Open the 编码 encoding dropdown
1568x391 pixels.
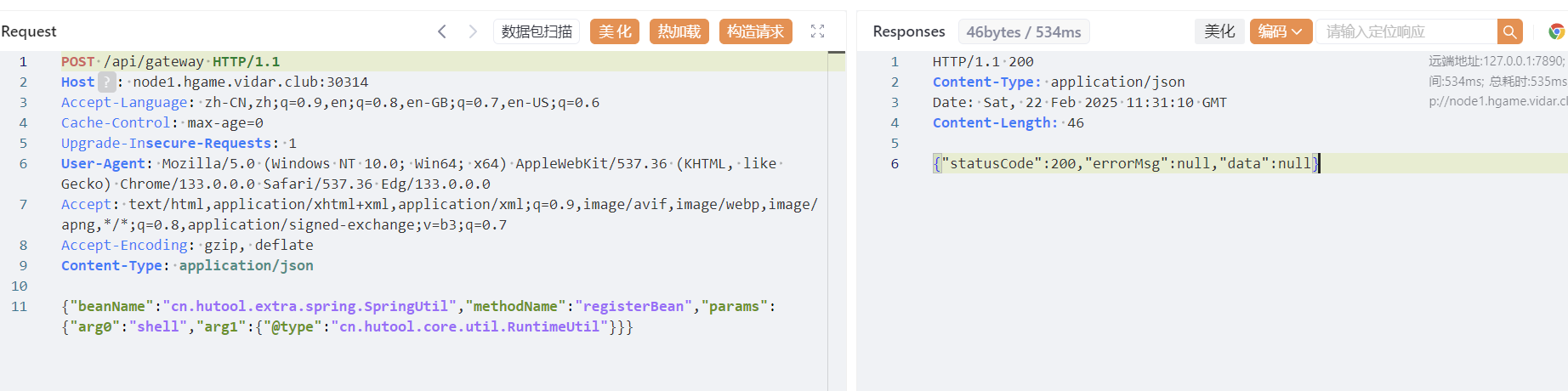[1281, 31]
